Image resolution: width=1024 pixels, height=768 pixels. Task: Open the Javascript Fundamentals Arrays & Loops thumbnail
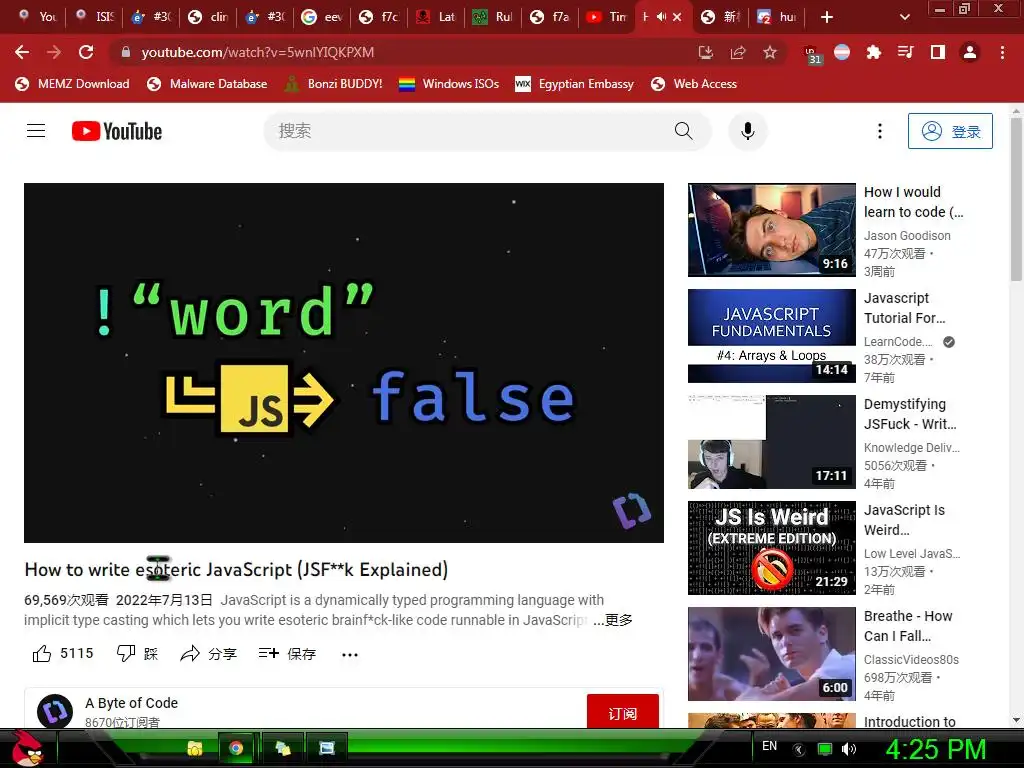[x=771, y=336]
